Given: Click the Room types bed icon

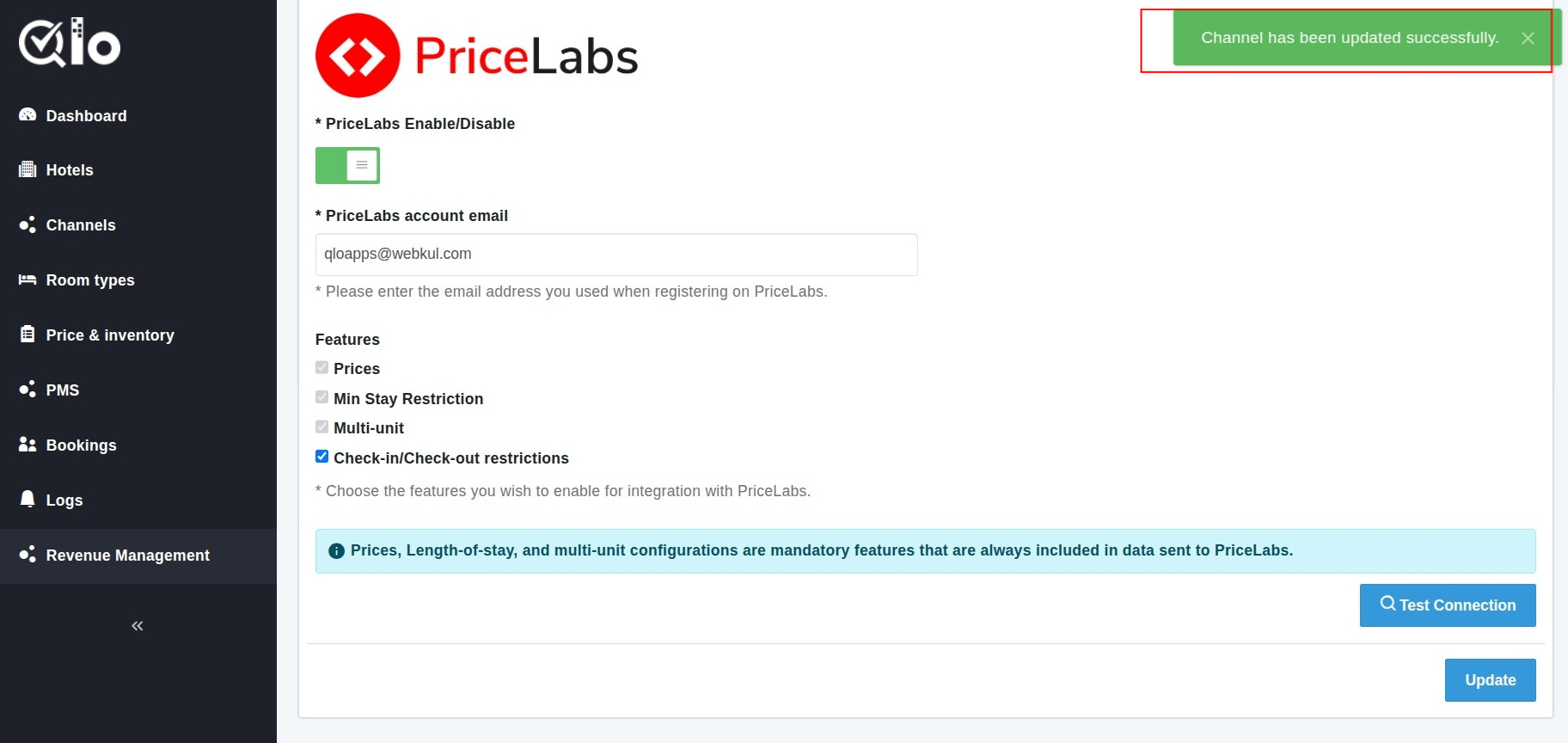Looking at the screenshot, I should [x=28, y=279].
